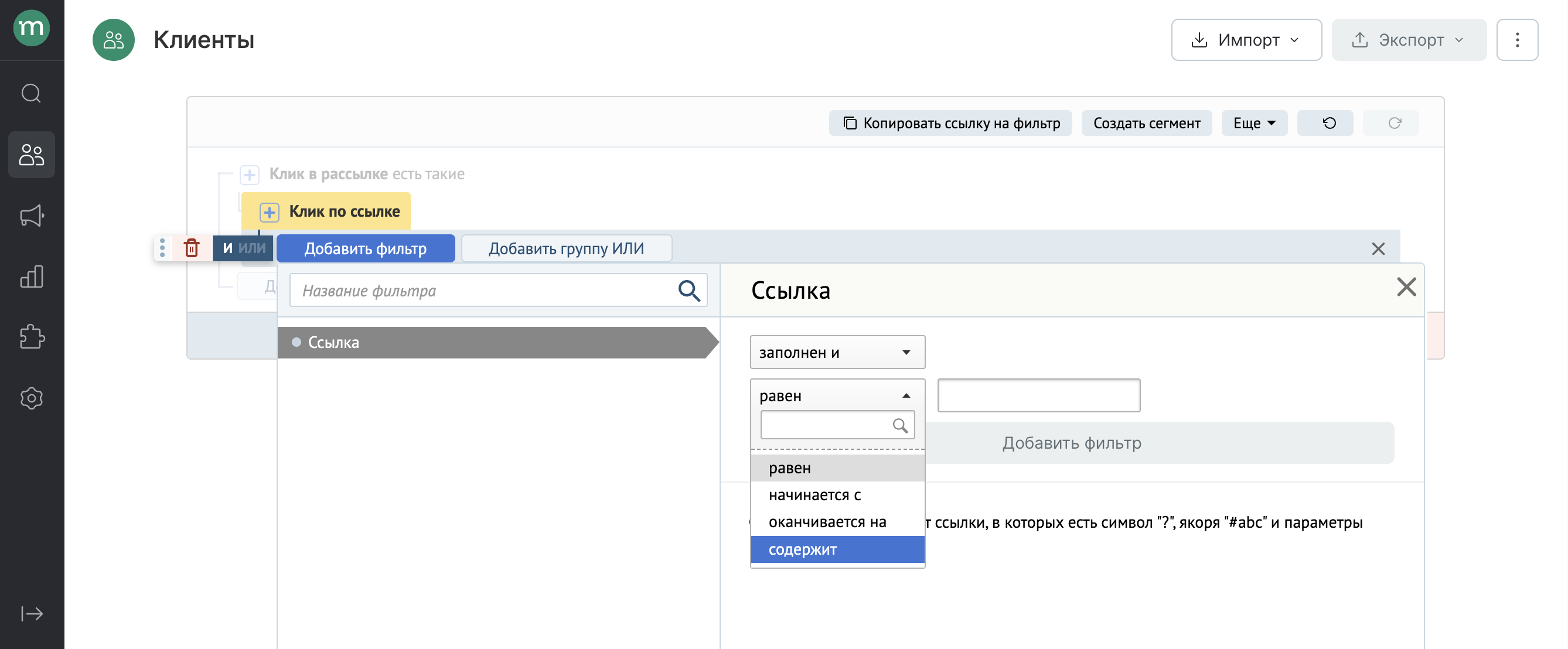Click the wide grey Добавить фильтр button
This screenshot has height=649, width=1568.
coord(1158,443)
